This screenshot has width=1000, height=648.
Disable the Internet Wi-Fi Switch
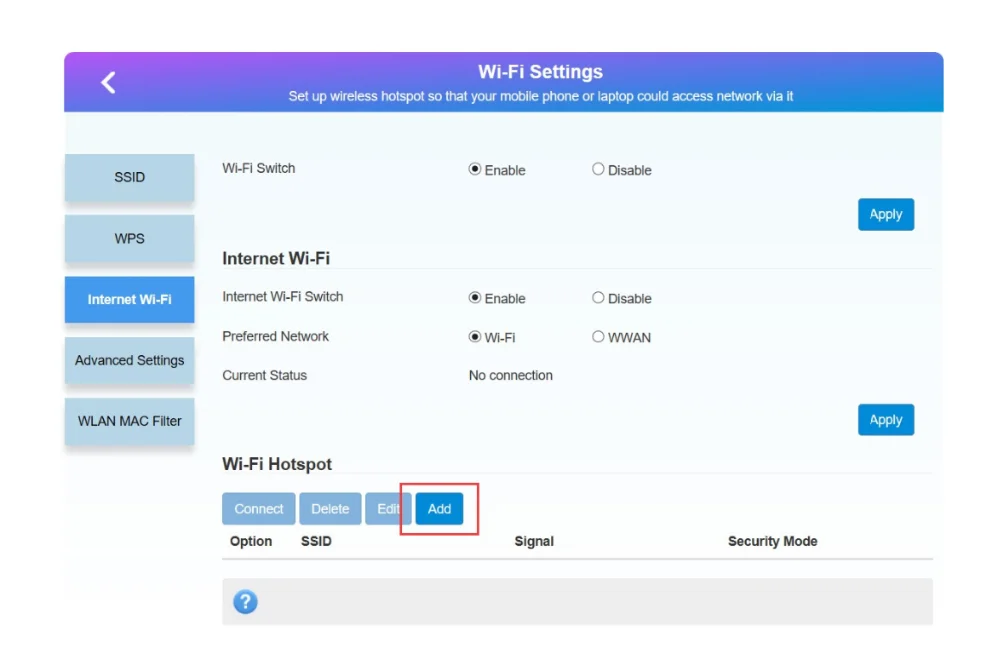[x=598, y=298]
